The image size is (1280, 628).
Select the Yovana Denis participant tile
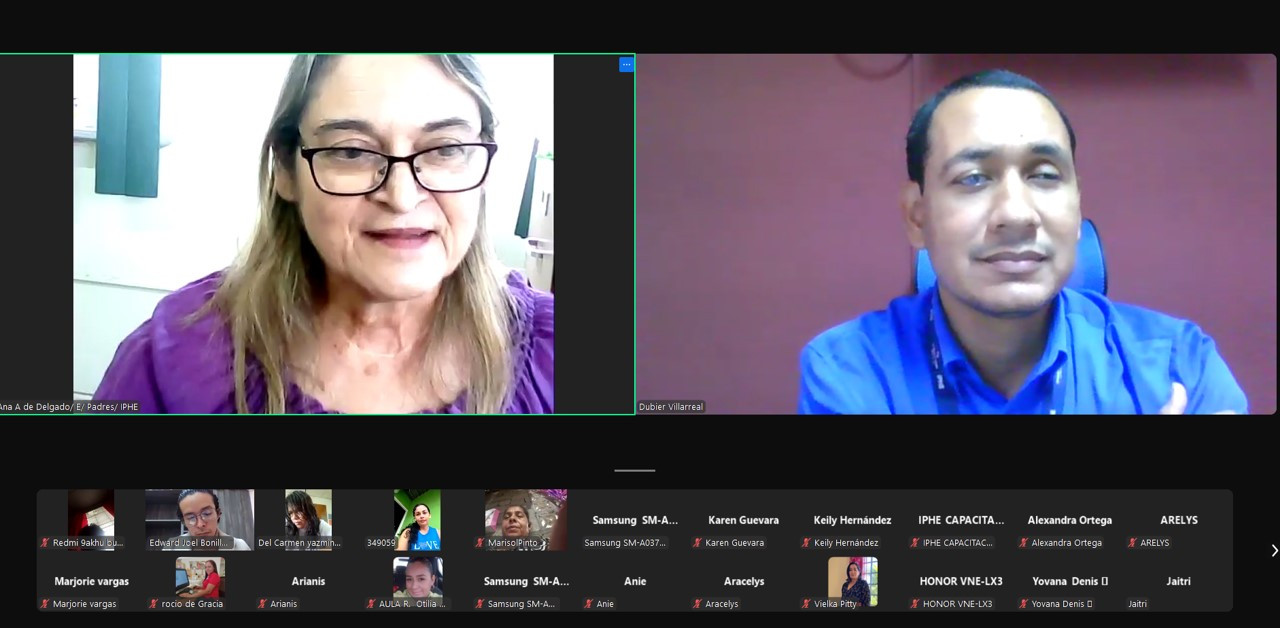[x=1069, y=582]
